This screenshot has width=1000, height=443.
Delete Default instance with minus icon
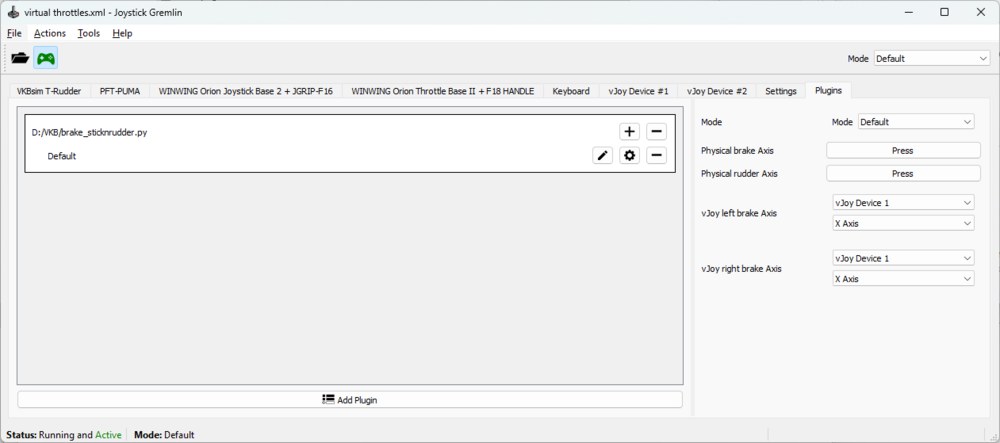656,156
